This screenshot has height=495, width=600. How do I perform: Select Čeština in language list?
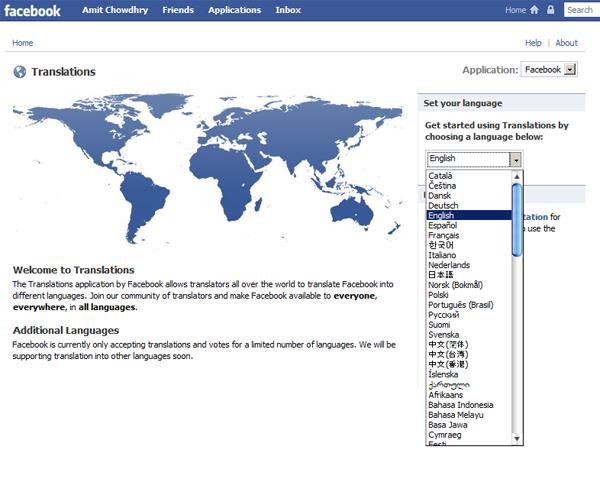tap(469, 186)
